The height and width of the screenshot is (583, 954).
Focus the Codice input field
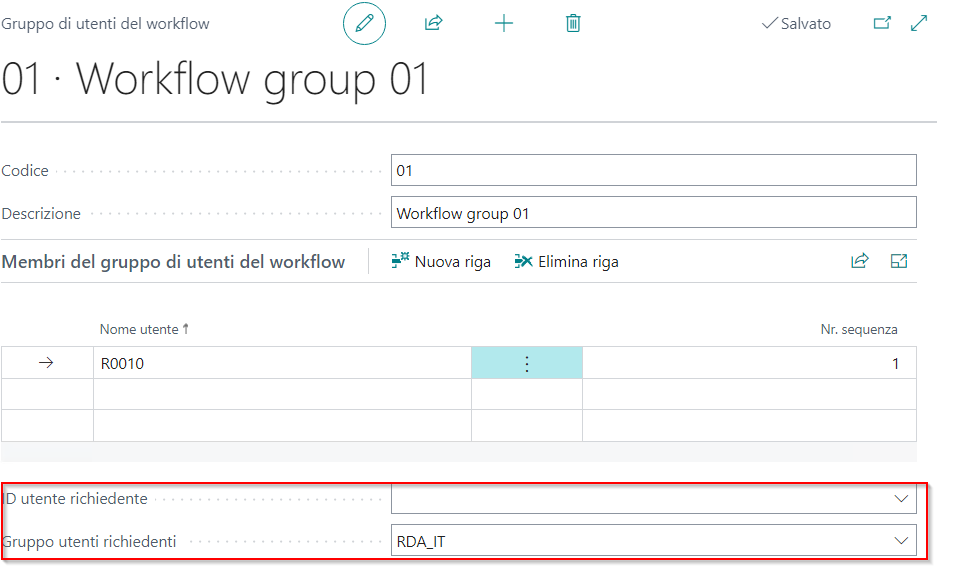point(653,170)
